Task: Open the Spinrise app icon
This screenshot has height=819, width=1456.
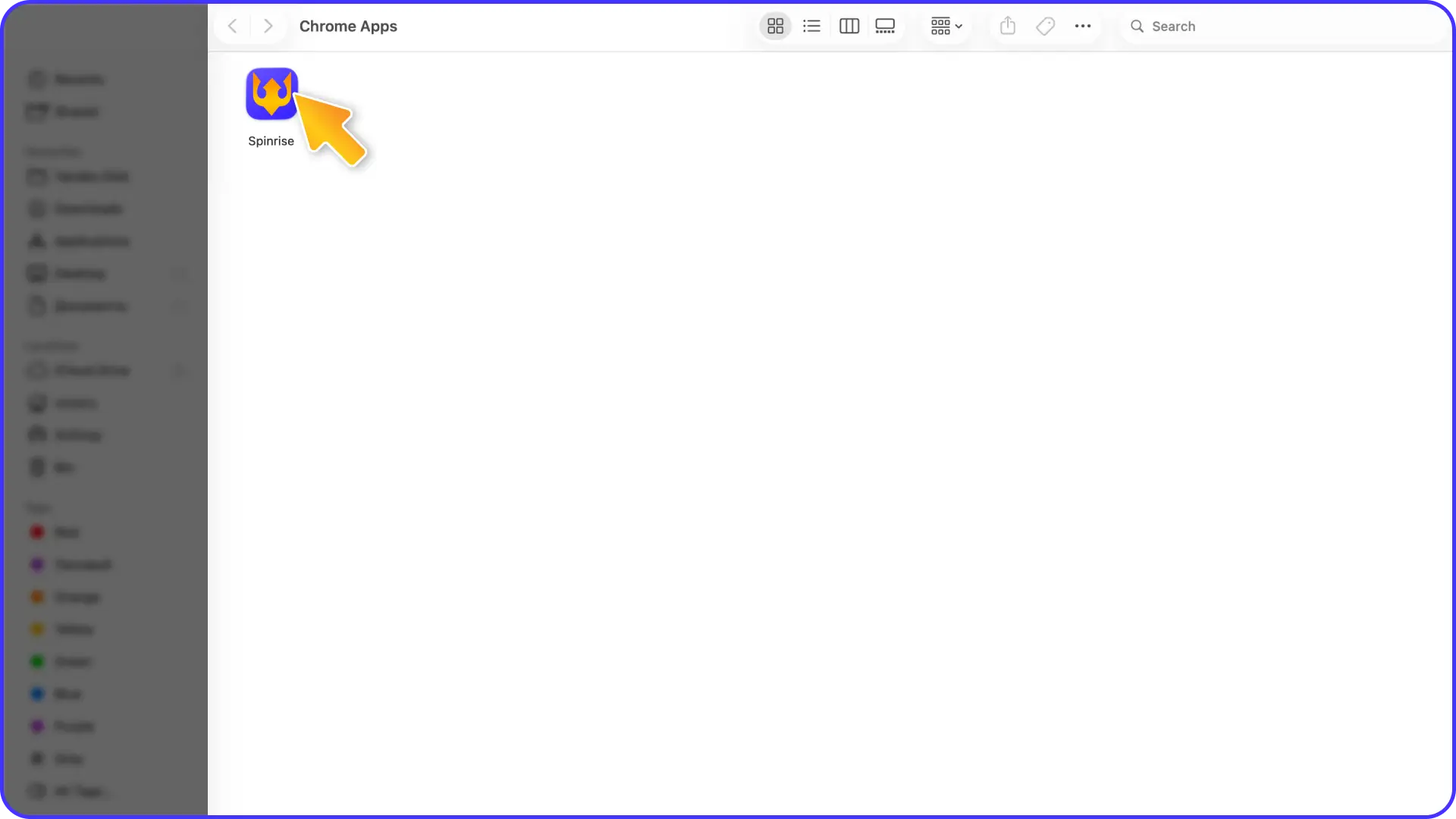Action: click(x=271, y=94)
